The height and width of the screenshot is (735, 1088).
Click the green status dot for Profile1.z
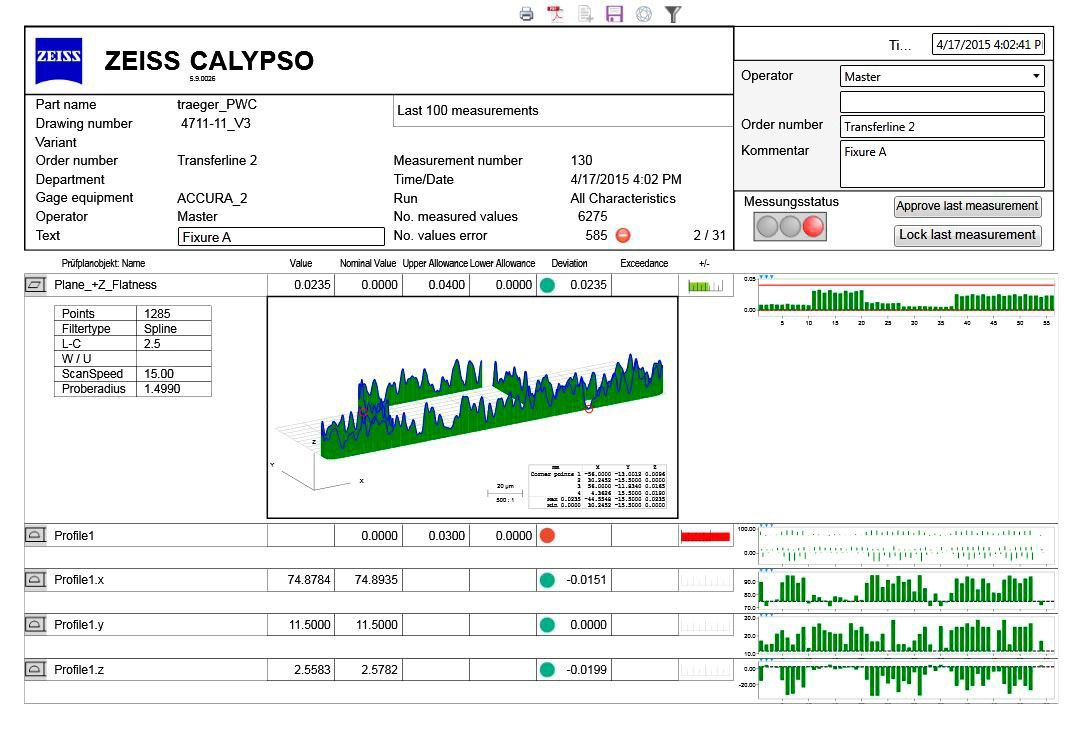(x=547, y=670)
